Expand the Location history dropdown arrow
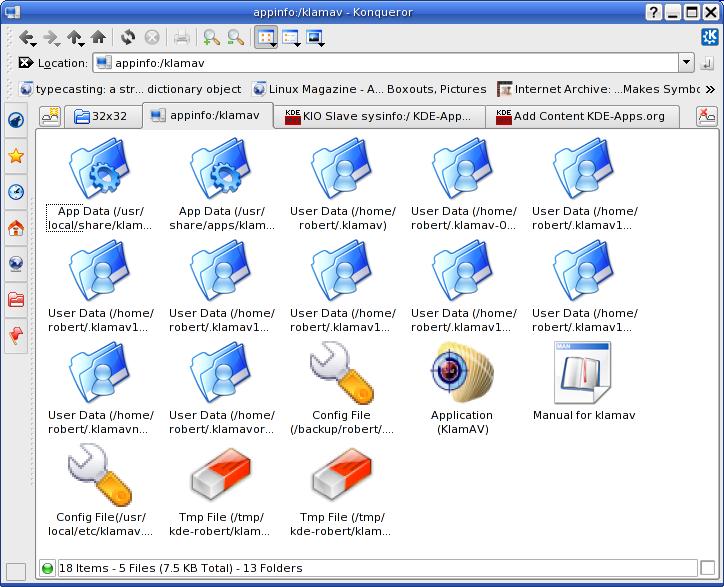 click(x=686, y=62)
